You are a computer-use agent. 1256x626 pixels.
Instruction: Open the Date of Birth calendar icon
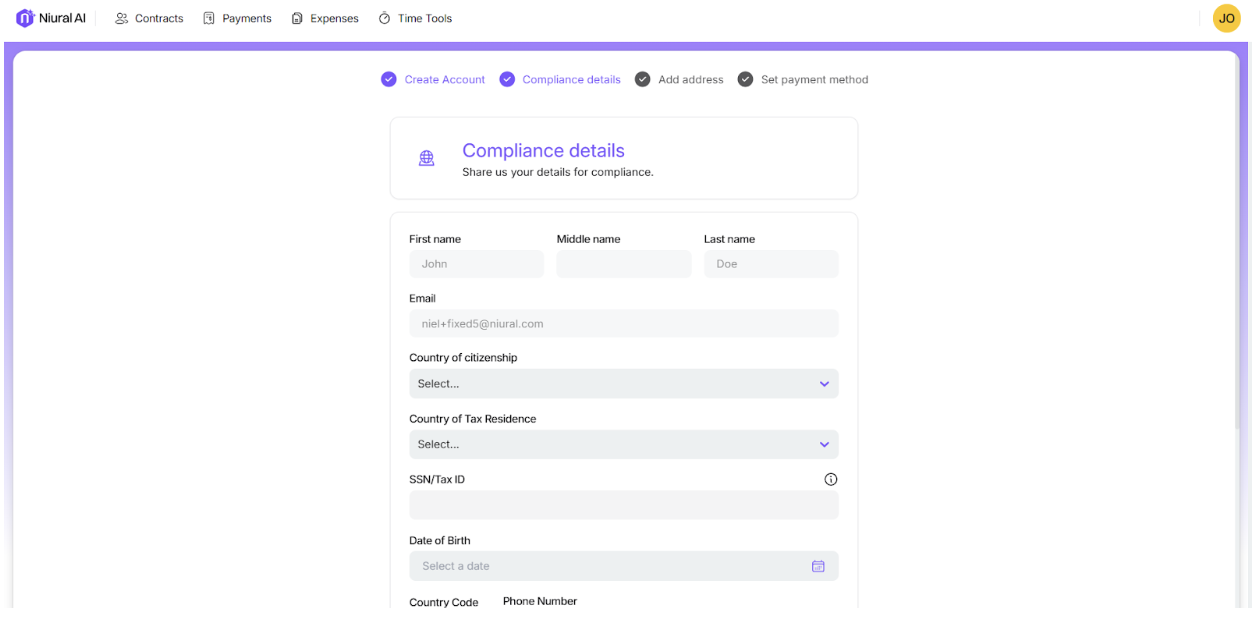pyautogui.click(x=818, y=566)
